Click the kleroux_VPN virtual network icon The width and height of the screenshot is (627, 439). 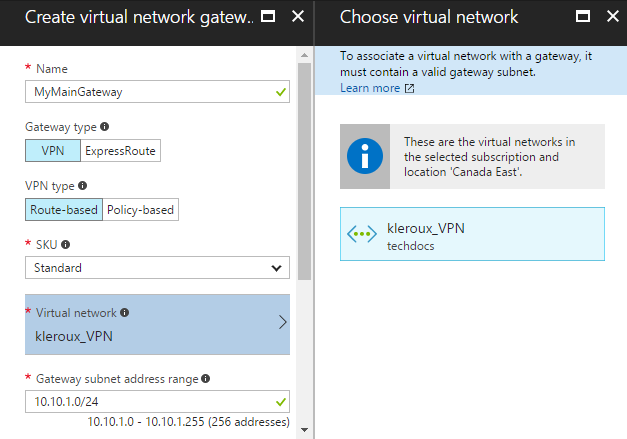[x=362, y=234]
